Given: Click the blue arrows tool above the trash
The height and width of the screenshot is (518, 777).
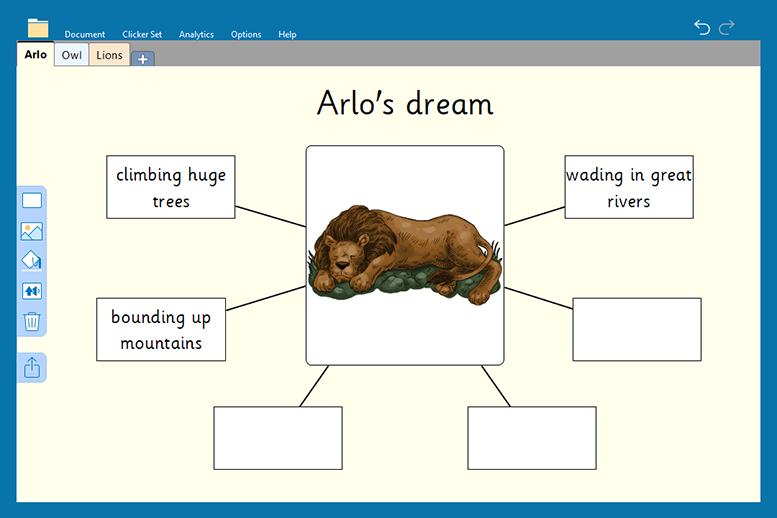Looking at the screenshot, I should tap(32, 291).
